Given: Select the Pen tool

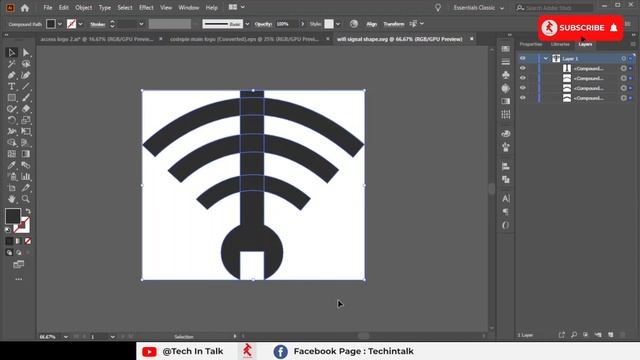Looking at the screenshot, I should tap(11, 75).
